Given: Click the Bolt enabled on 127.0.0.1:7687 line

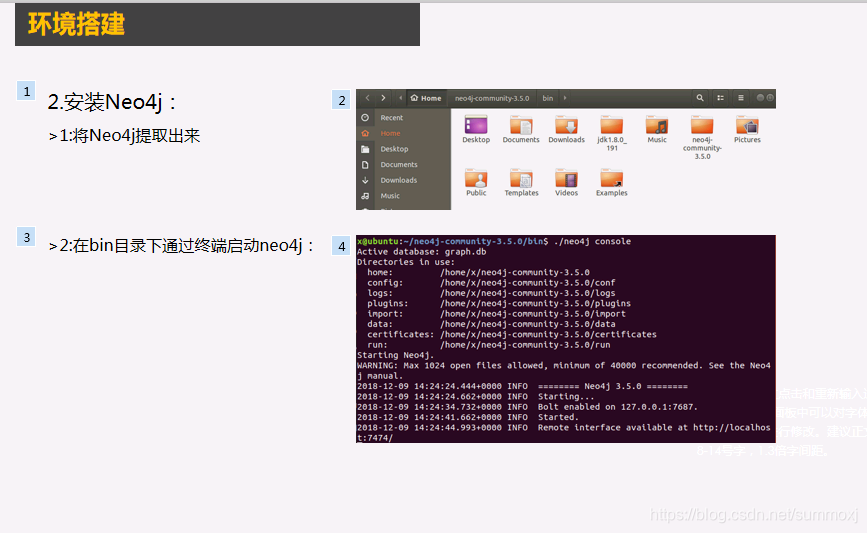Looking at the screenshot, I should [527, 407].
